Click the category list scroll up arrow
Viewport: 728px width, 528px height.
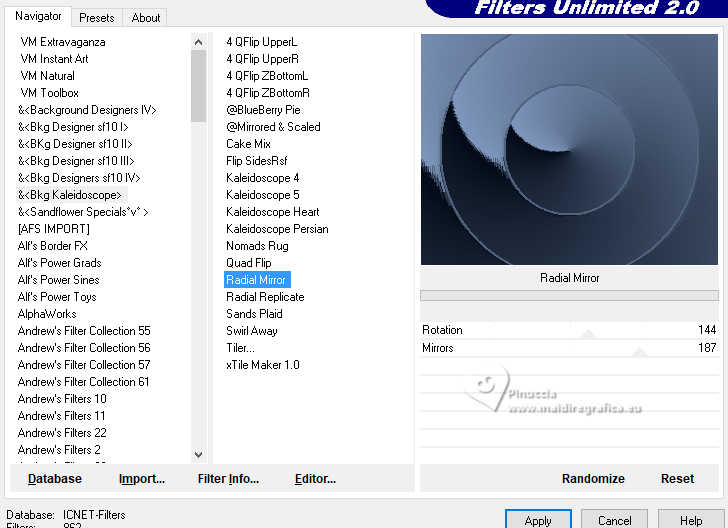coord(198,42)
